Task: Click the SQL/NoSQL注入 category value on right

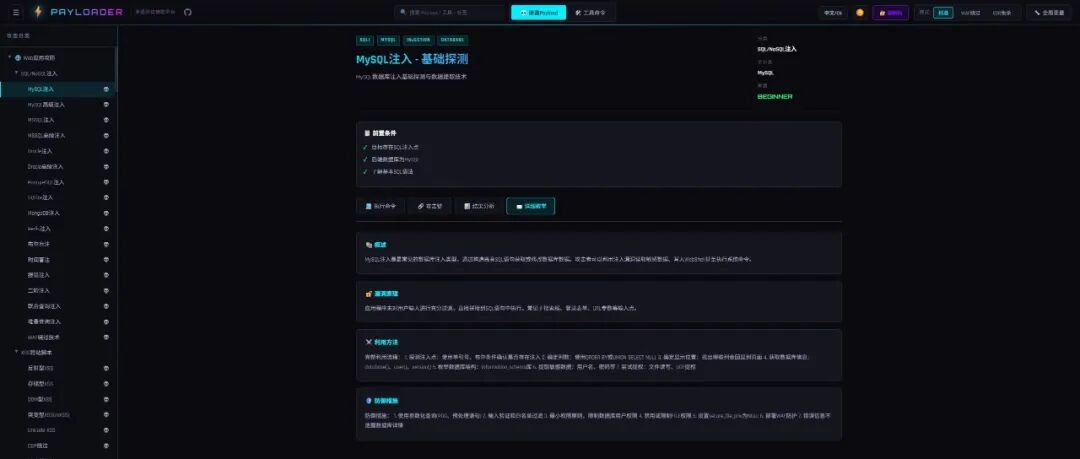Action: [777, 49]
